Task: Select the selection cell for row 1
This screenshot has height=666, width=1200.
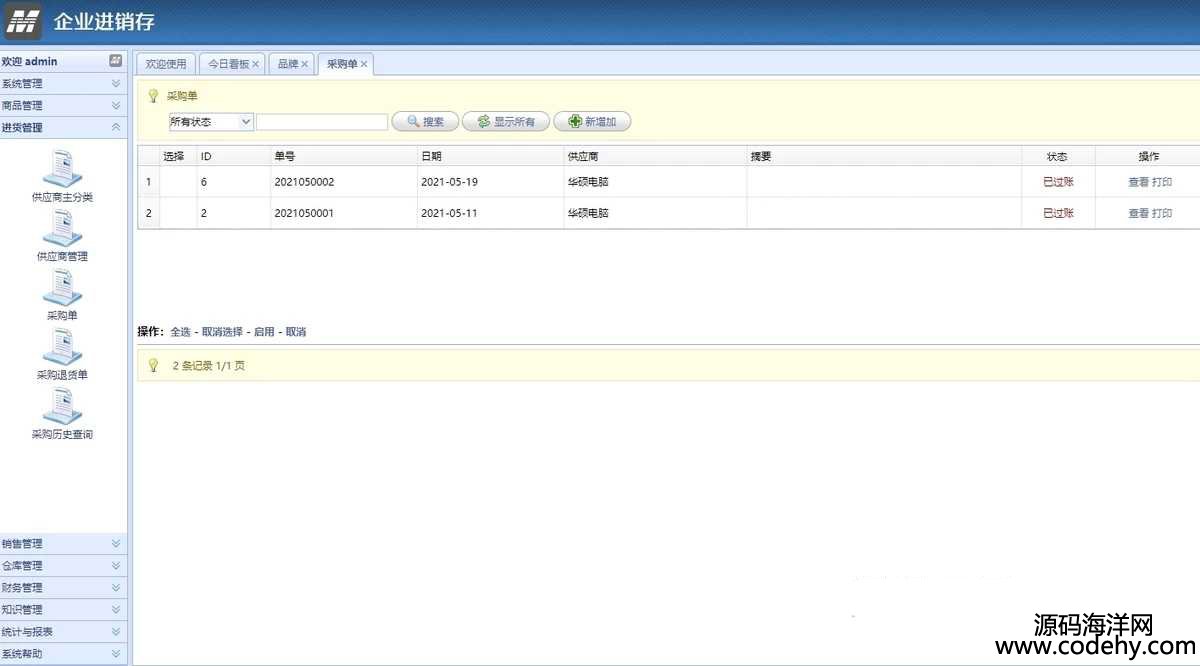Action: click(x=177, y=182)
